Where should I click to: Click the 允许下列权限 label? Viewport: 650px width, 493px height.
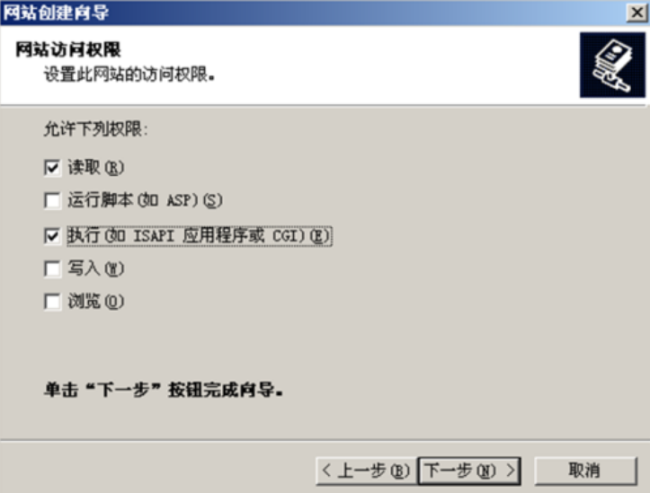96,129
